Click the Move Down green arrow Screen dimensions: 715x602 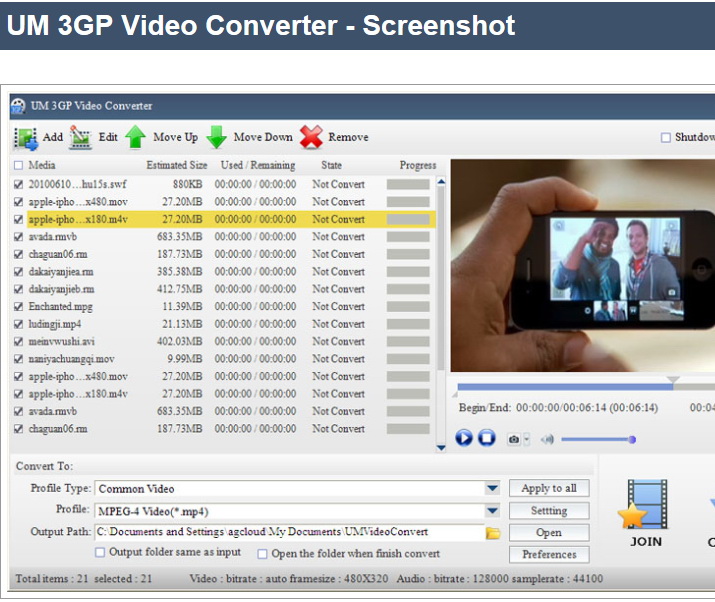click(217, 137)
